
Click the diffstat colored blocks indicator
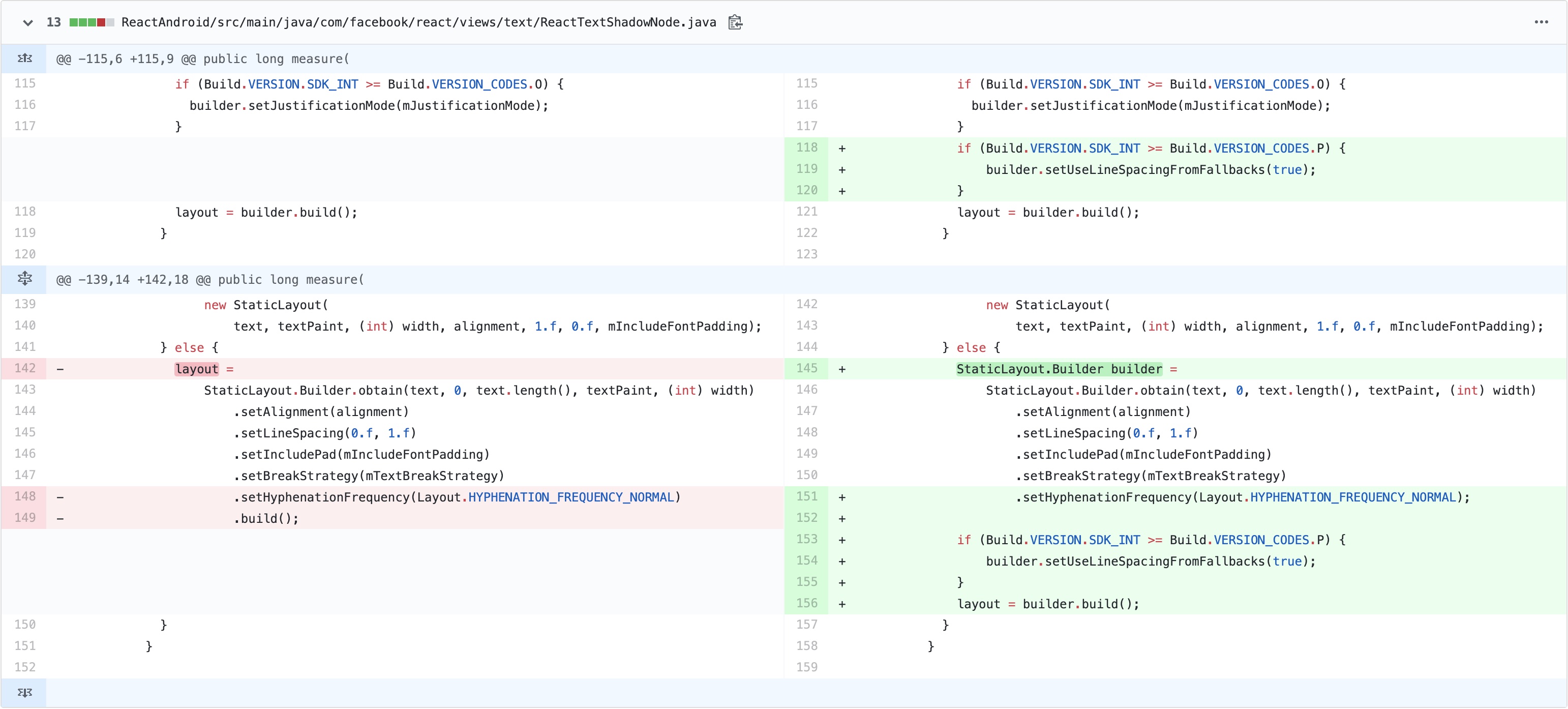(x=92, y=22)
